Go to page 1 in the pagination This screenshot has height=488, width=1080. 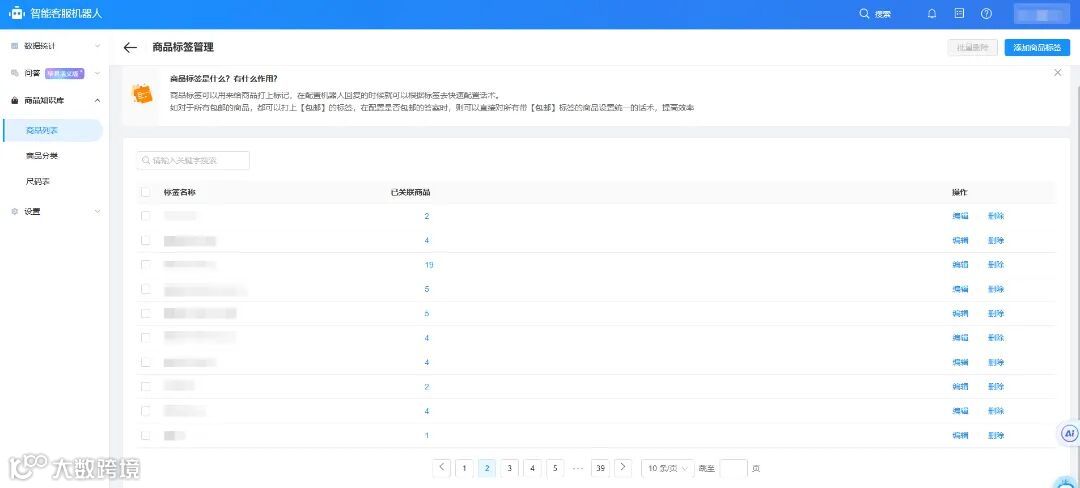(x=464, y=468)
